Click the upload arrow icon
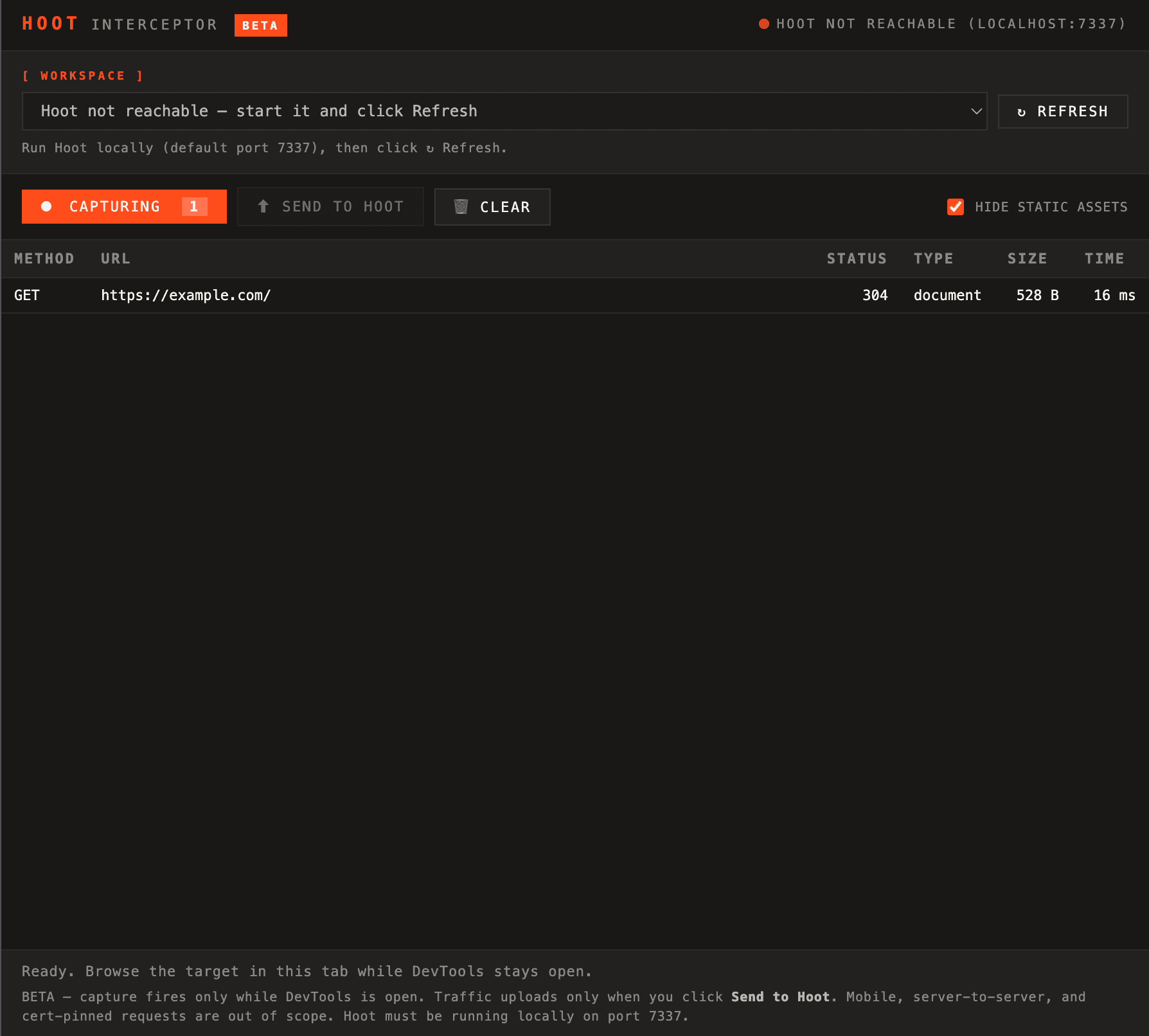1149x1036 pixels. pos(263,206)
